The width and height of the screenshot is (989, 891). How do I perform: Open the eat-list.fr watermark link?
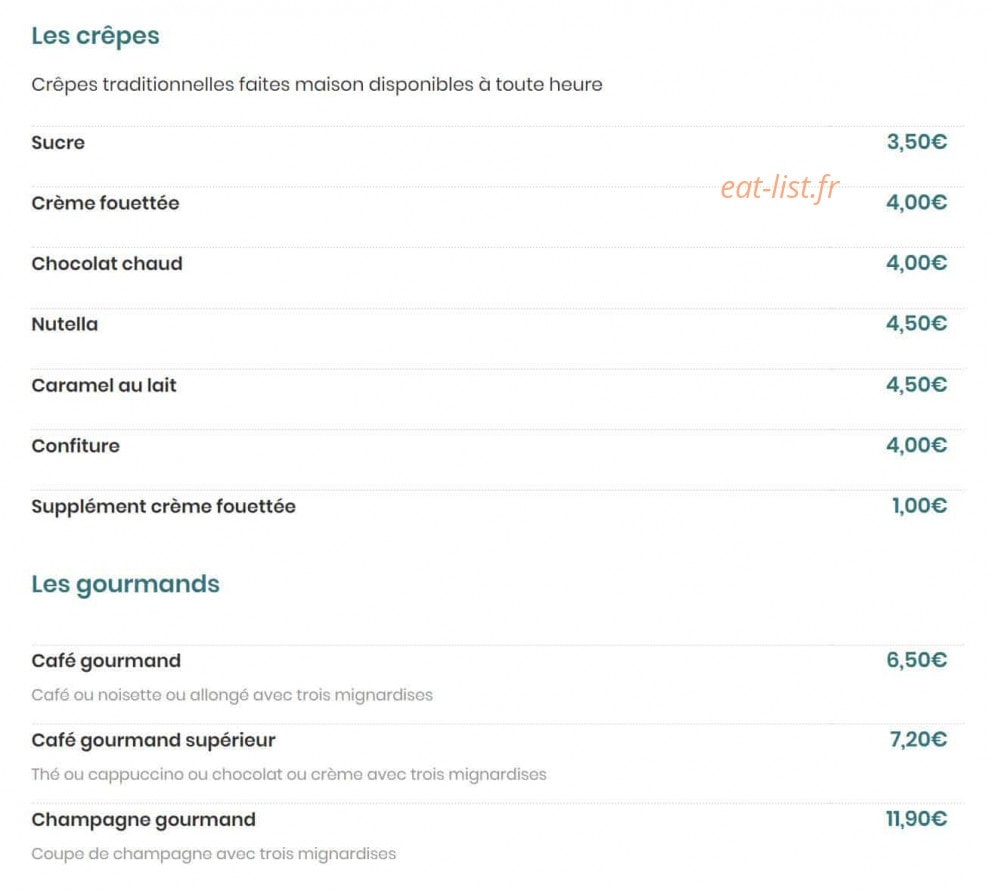[x=780, y=187]
